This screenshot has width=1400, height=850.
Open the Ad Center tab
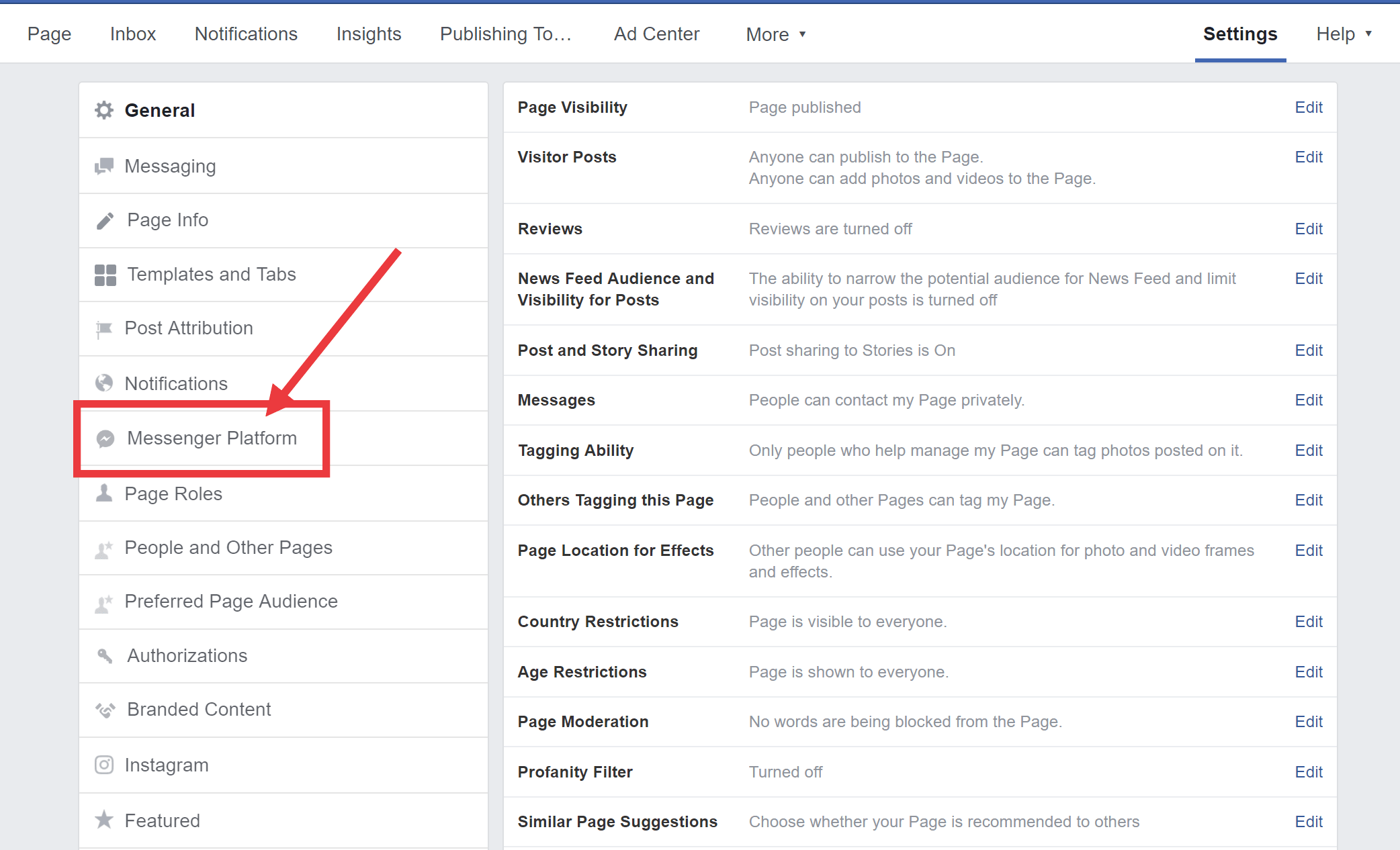coord(656,34)
